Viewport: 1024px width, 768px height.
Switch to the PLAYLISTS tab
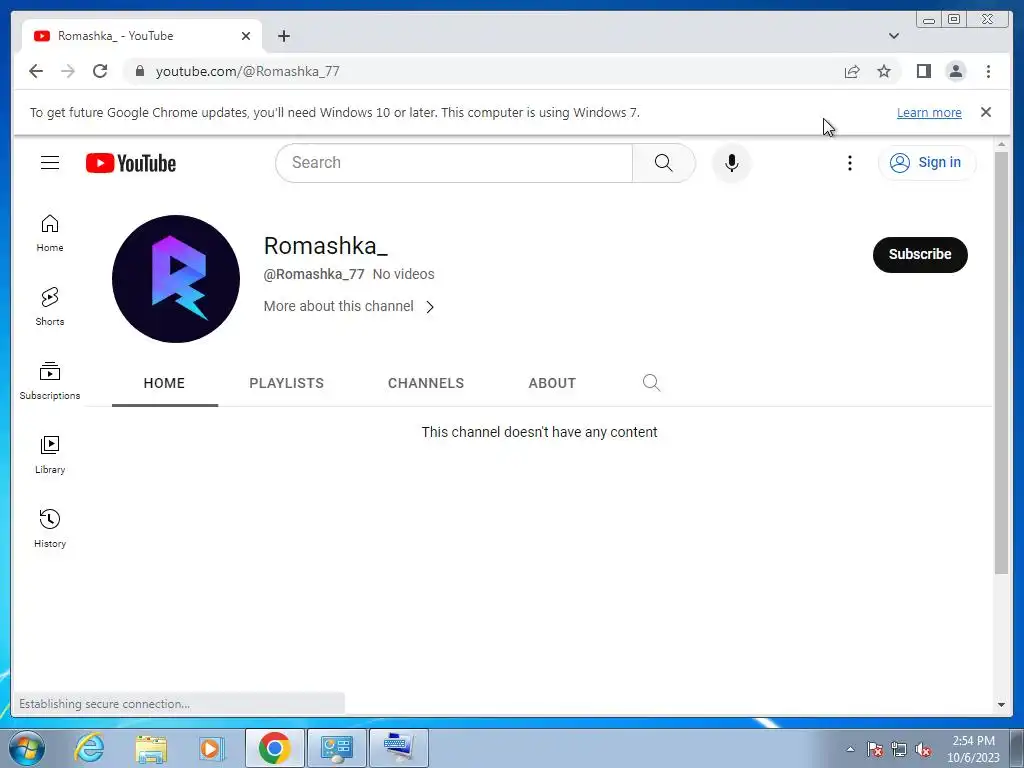click(287, 383)
